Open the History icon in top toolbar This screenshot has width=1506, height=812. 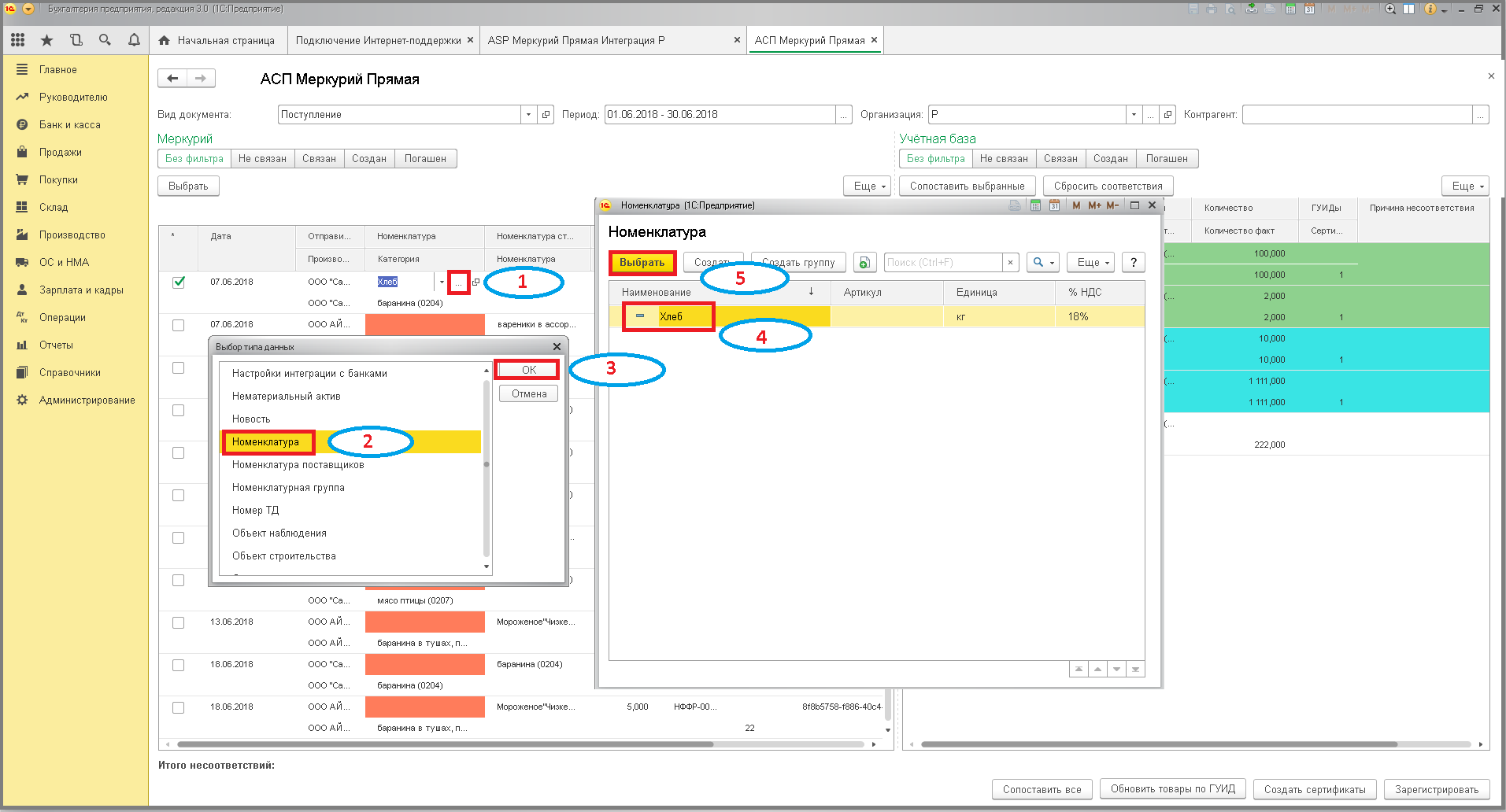click(76, 39)
